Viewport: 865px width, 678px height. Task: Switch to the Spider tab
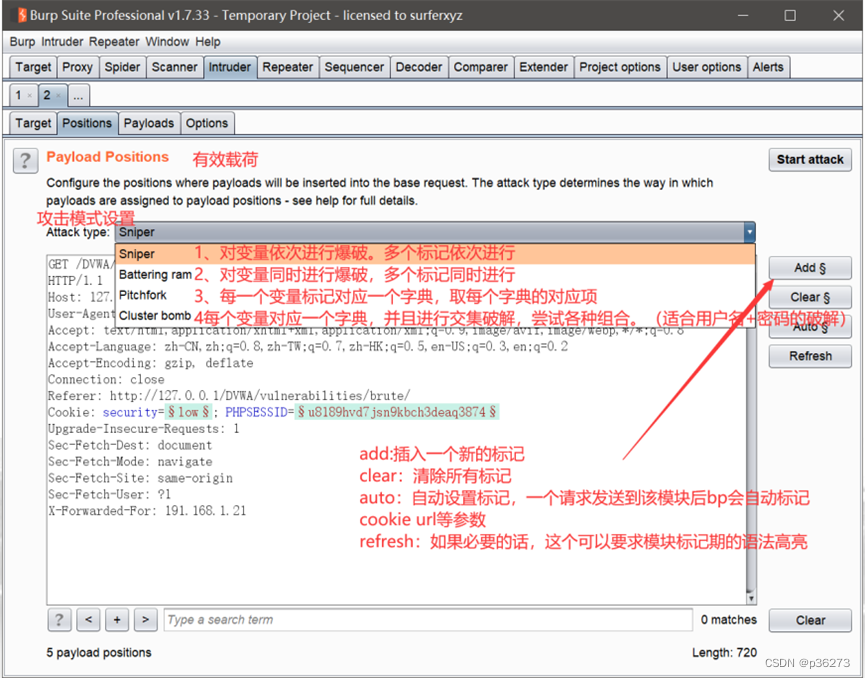point(122,67)
